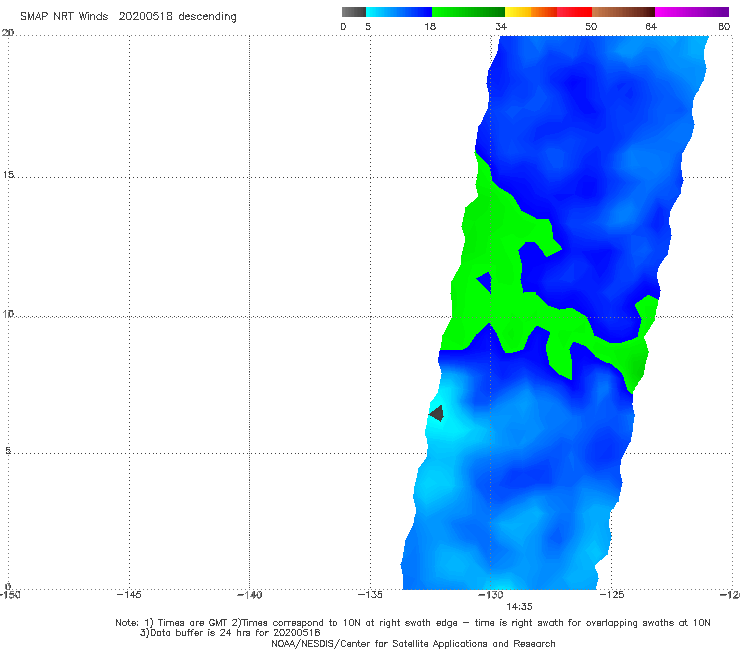The image size is (740, 650).
Task: Click the color bar label '50'
Action: click(591, 27)
